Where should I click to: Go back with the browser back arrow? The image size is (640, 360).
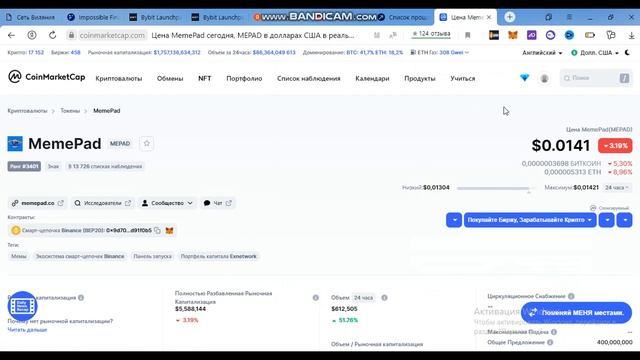pyautogui.click(x=11, y=36)
